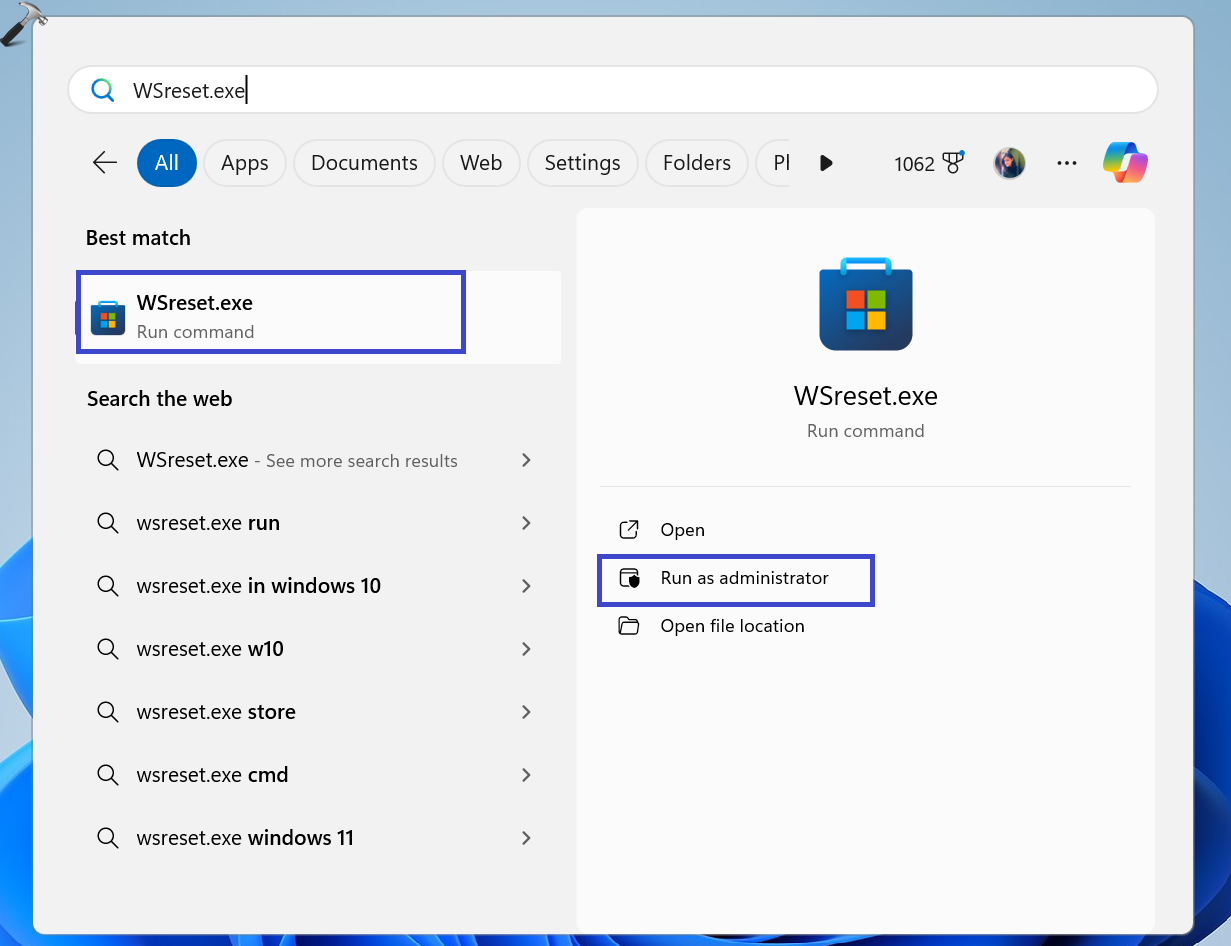1231x946 pixels.
Task: Open the rewards points trophy icon
Action: 953,163
